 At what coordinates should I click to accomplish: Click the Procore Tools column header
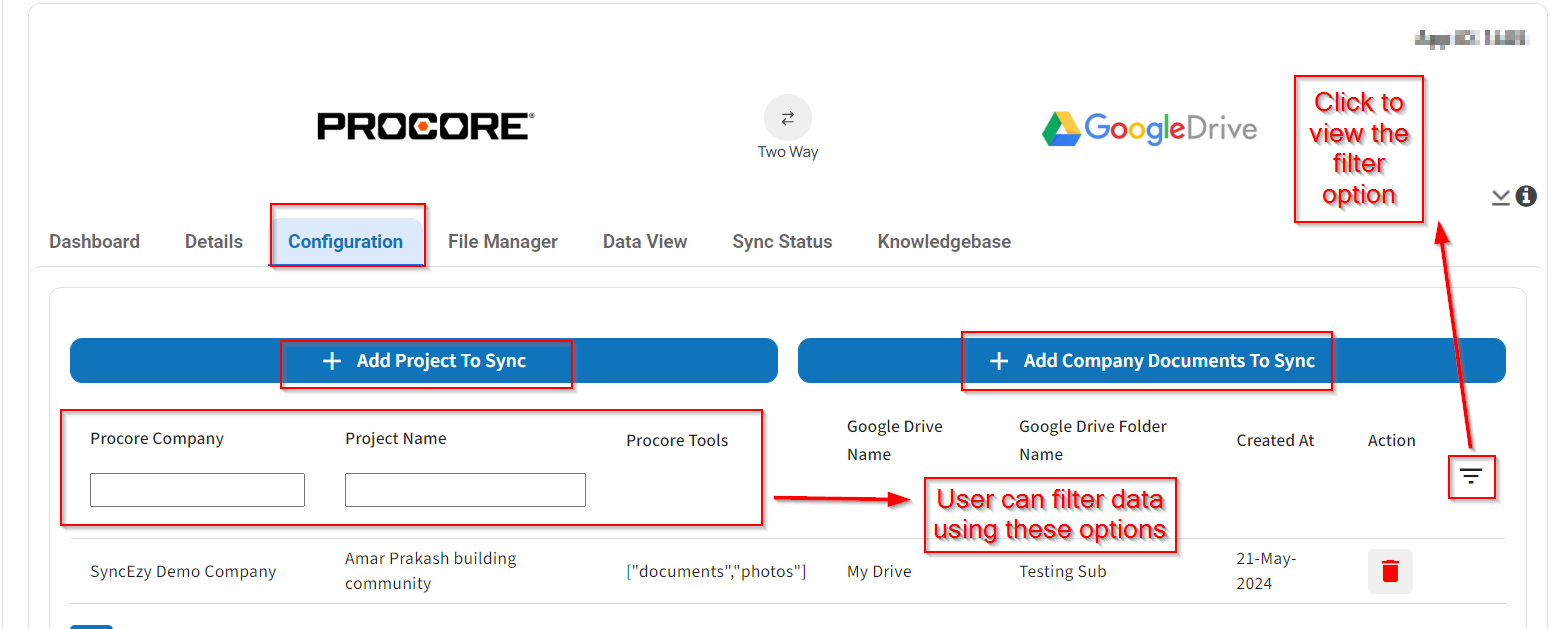pos(677,440)
